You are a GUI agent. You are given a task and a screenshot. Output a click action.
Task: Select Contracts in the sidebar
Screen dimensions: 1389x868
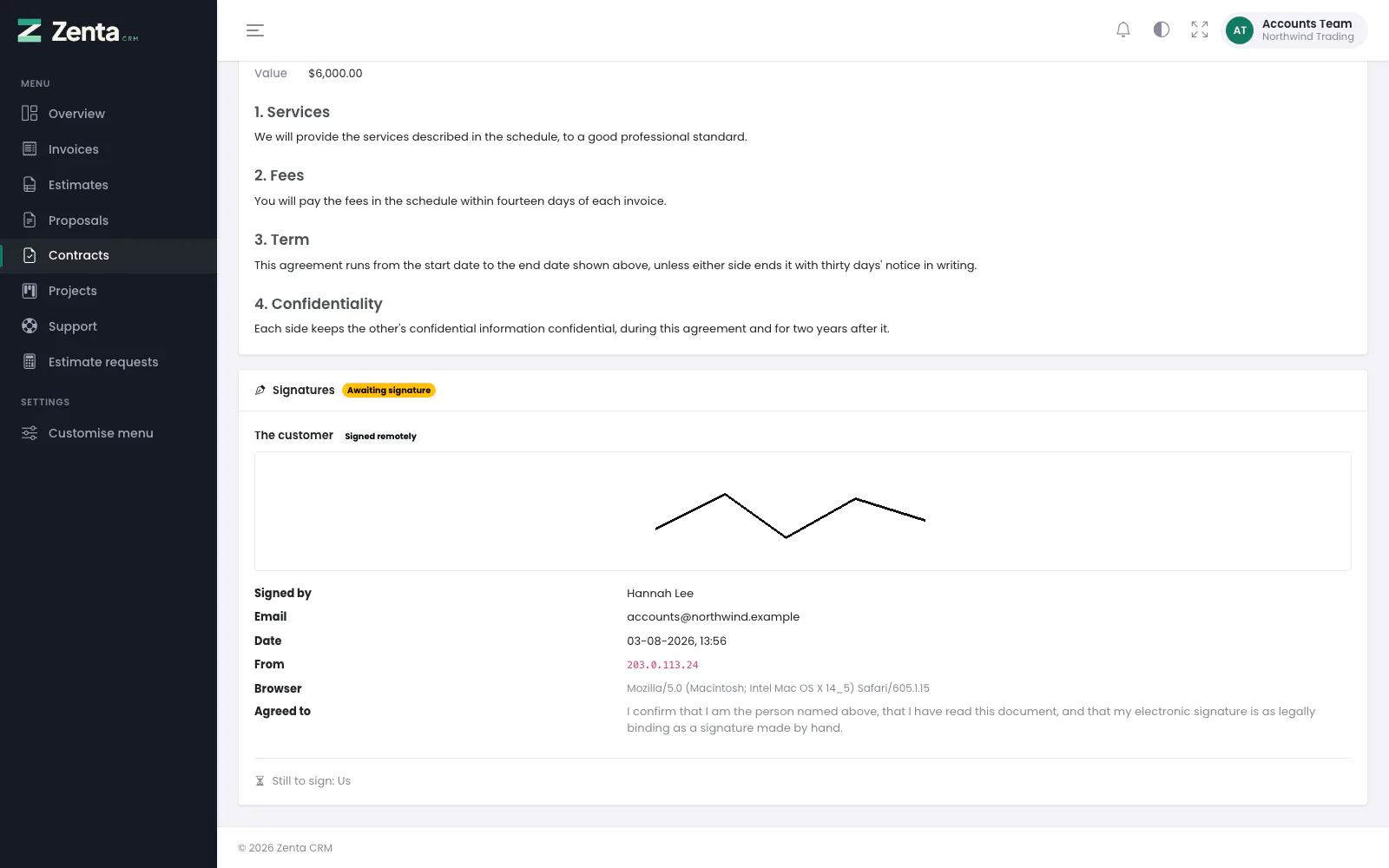109,255
